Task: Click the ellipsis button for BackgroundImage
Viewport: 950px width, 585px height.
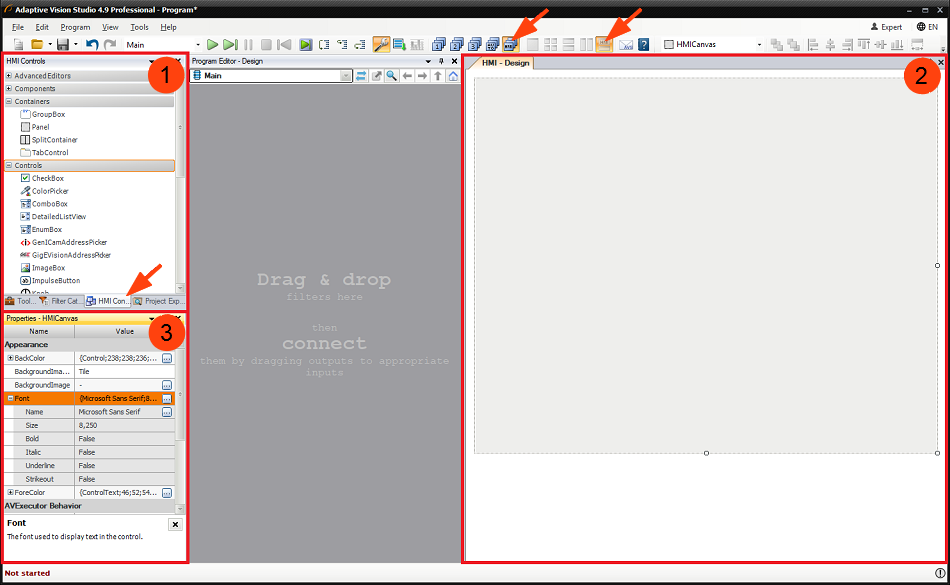Action: 167,385
